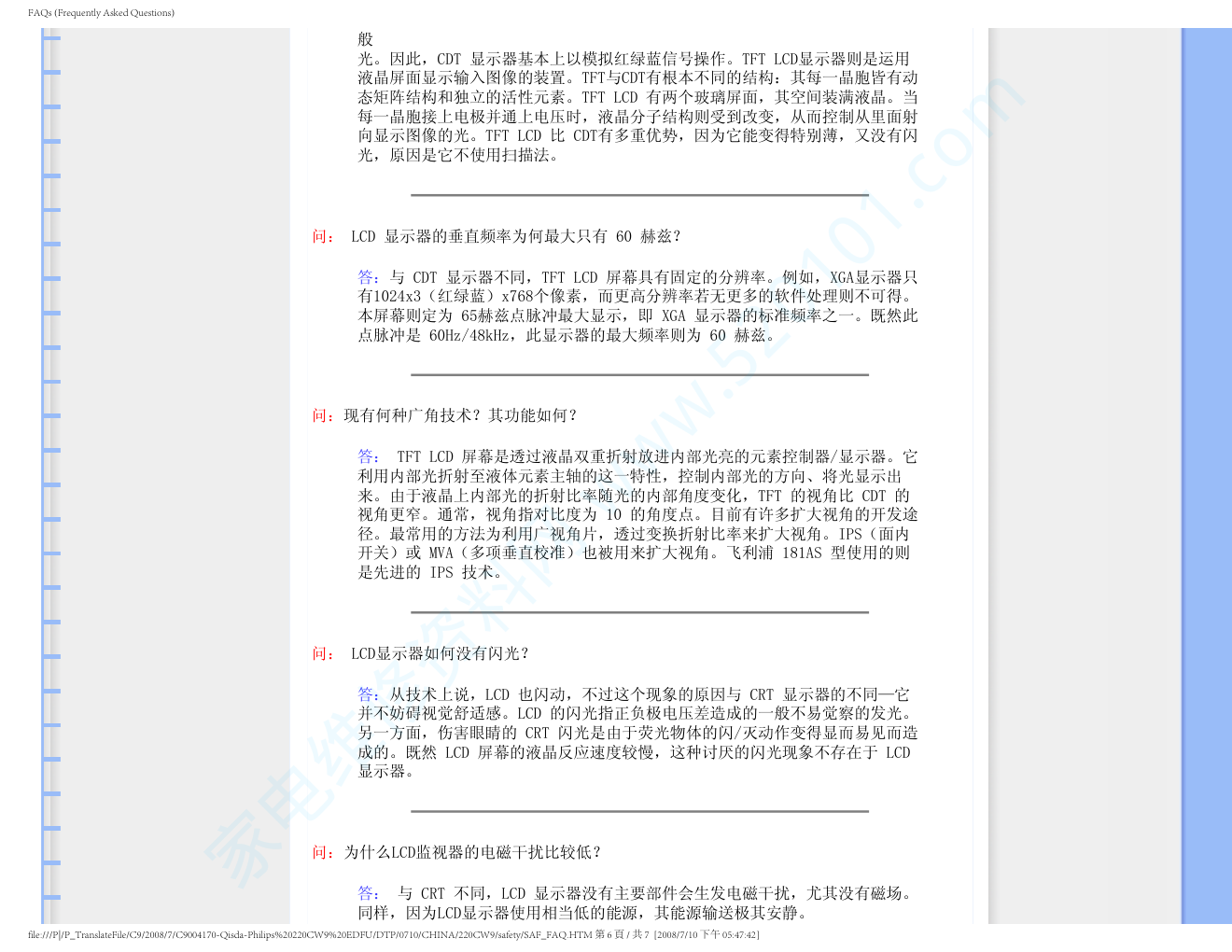Click the header text "FAQs (Frequently Asked Questions)"
Image resolution: width=1232 pixels, height=952 pixels.
click(x=101, y=13)
